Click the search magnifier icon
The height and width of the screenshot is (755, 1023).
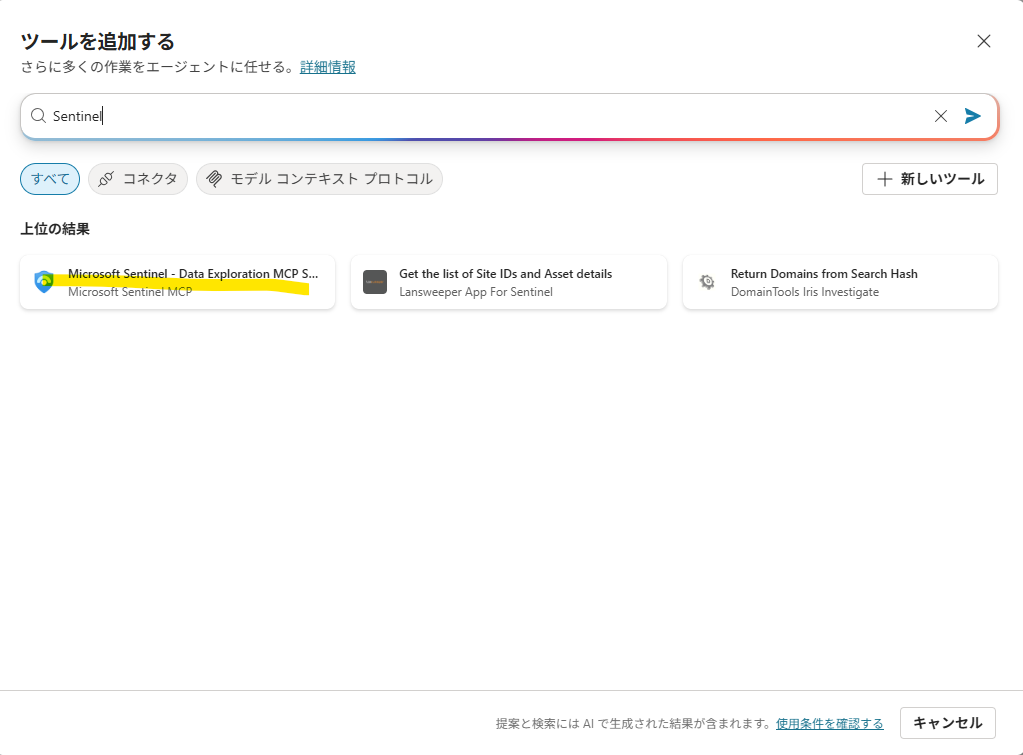38,116
